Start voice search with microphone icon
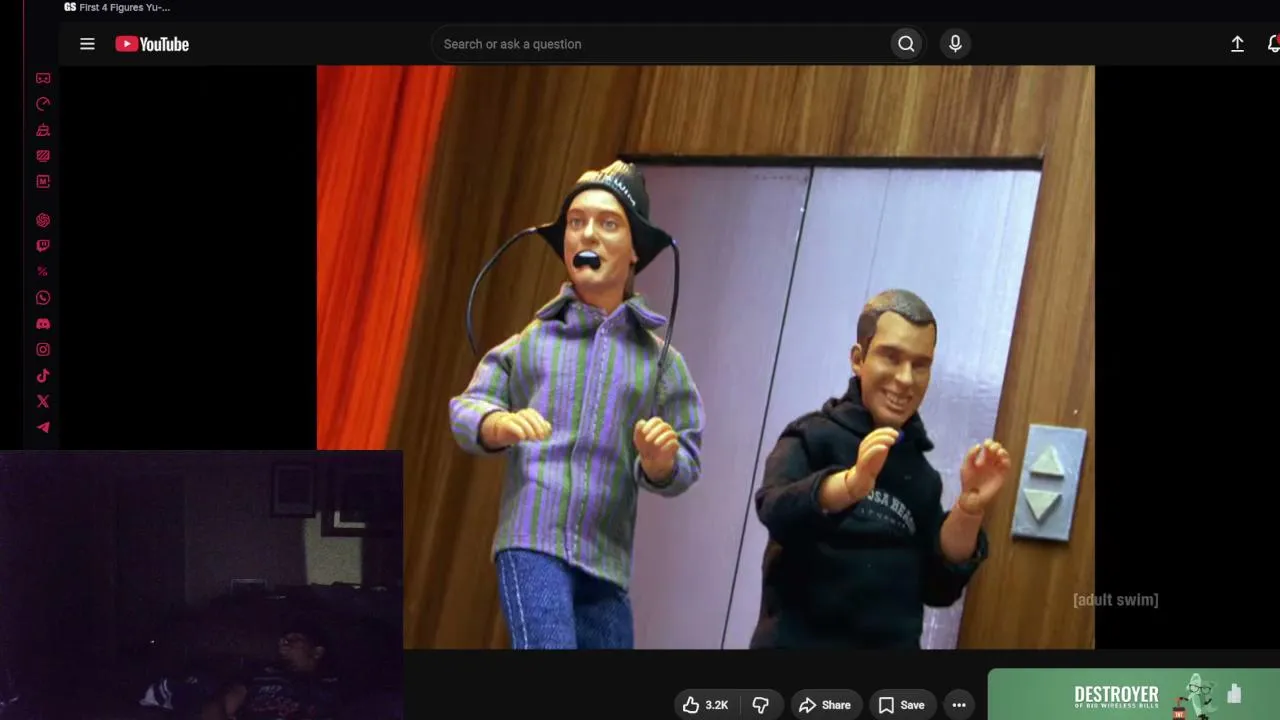The image size is (1280, 720). [955, 44]
